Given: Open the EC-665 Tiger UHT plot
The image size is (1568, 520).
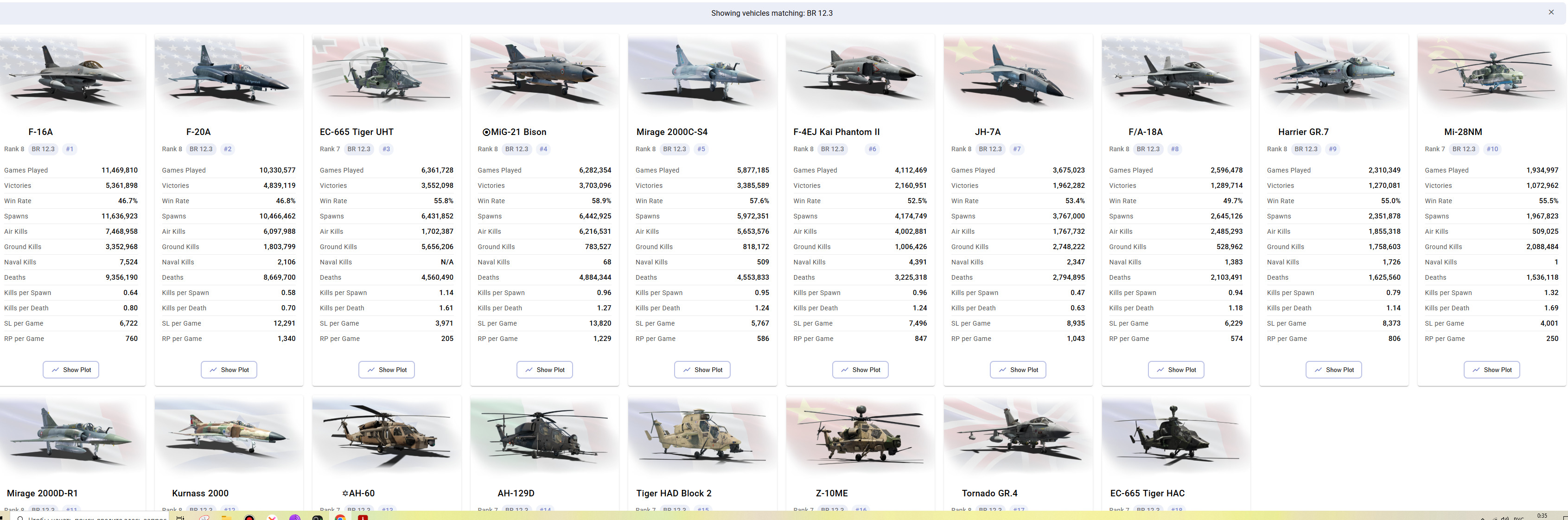Looking at the screenshot, I should [x=387, y=370].
